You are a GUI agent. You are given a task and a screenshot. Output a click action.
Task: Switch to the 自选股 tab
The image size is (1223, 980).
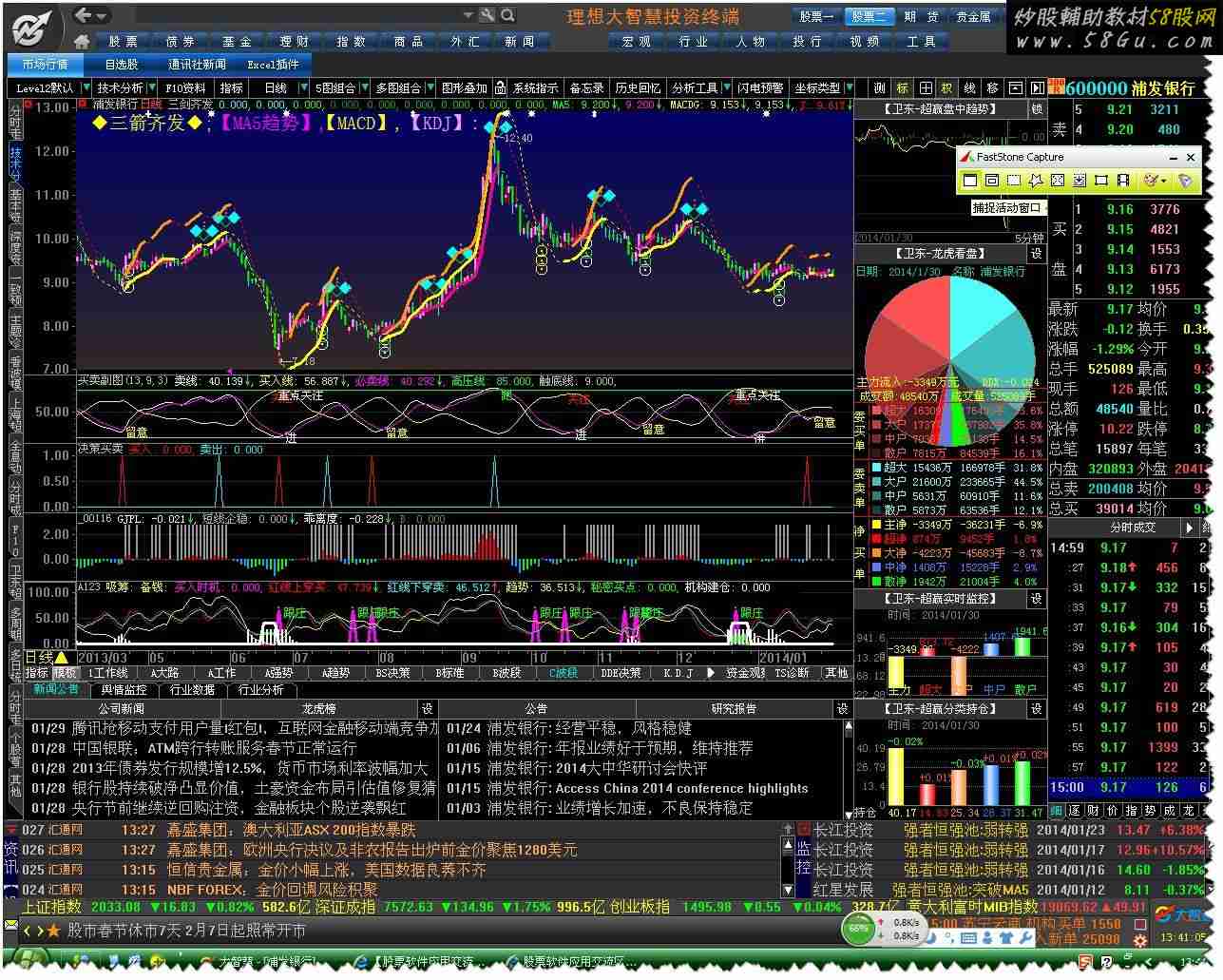pos(122,64)
